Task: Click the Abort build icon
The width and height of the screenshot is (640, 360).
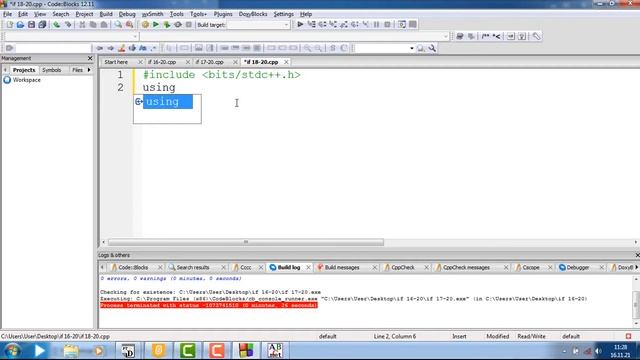Action: tap(189, 24)
